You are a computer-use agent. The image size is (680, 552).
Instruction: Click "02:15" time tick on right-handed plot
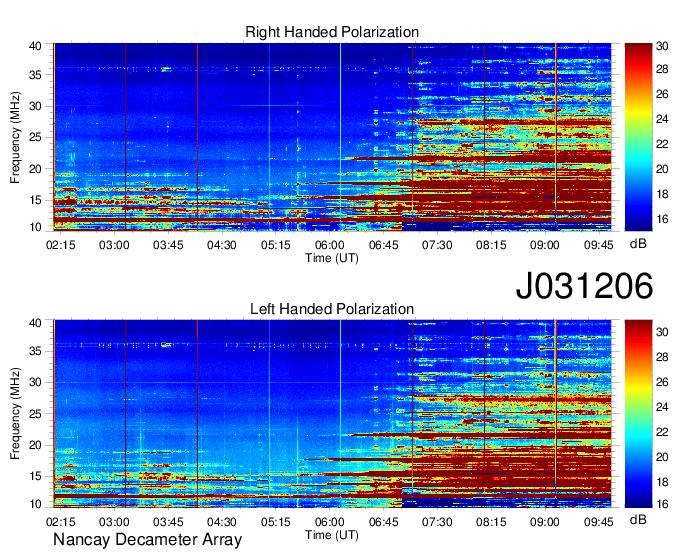click(60, 245)
